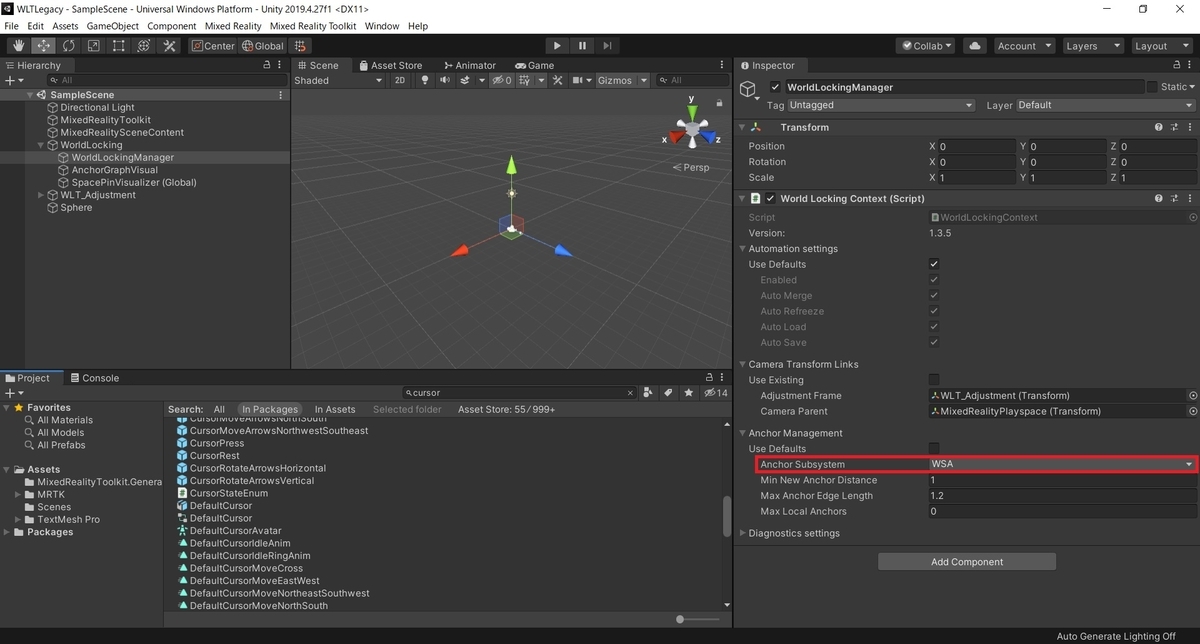Select the Transform tool
The width and height of the screenshot is (1200, 644).
tap(144, 46)
